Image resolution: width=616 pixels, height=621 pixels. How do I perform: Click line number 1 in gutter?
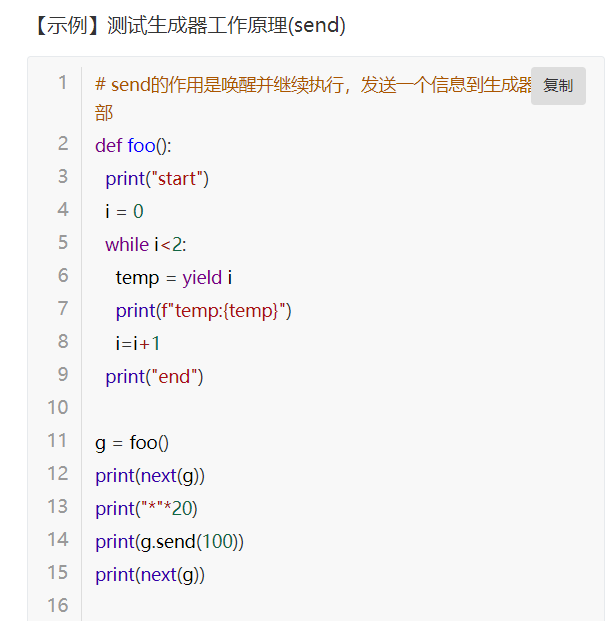pyautogui.click(x=62, y=83)
